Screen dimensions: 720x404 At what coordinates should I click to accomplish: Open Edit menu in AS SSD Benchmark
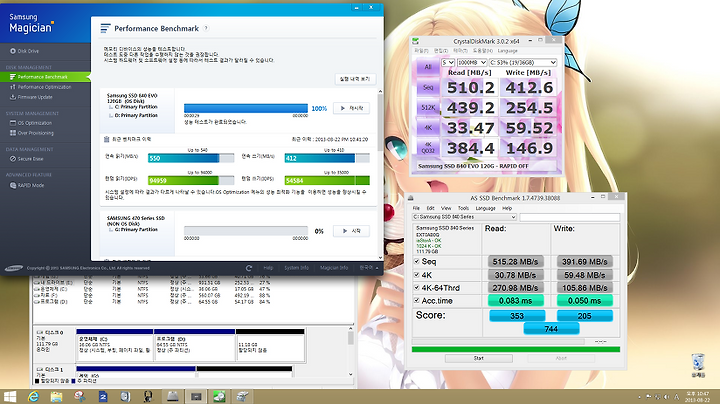tap(430, 208)
